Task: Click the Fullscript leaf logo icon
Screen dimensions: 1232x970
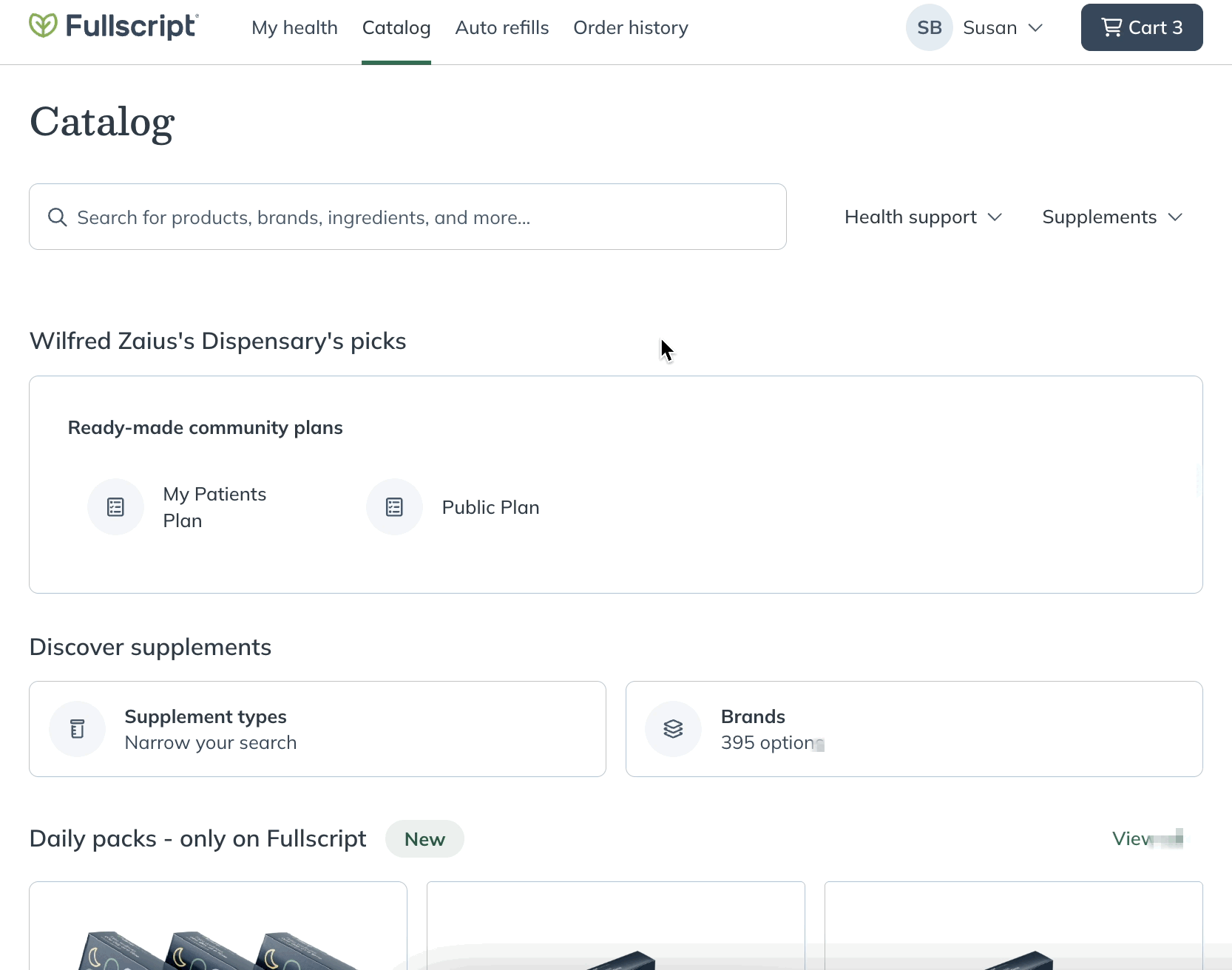Action: (43, 26)
